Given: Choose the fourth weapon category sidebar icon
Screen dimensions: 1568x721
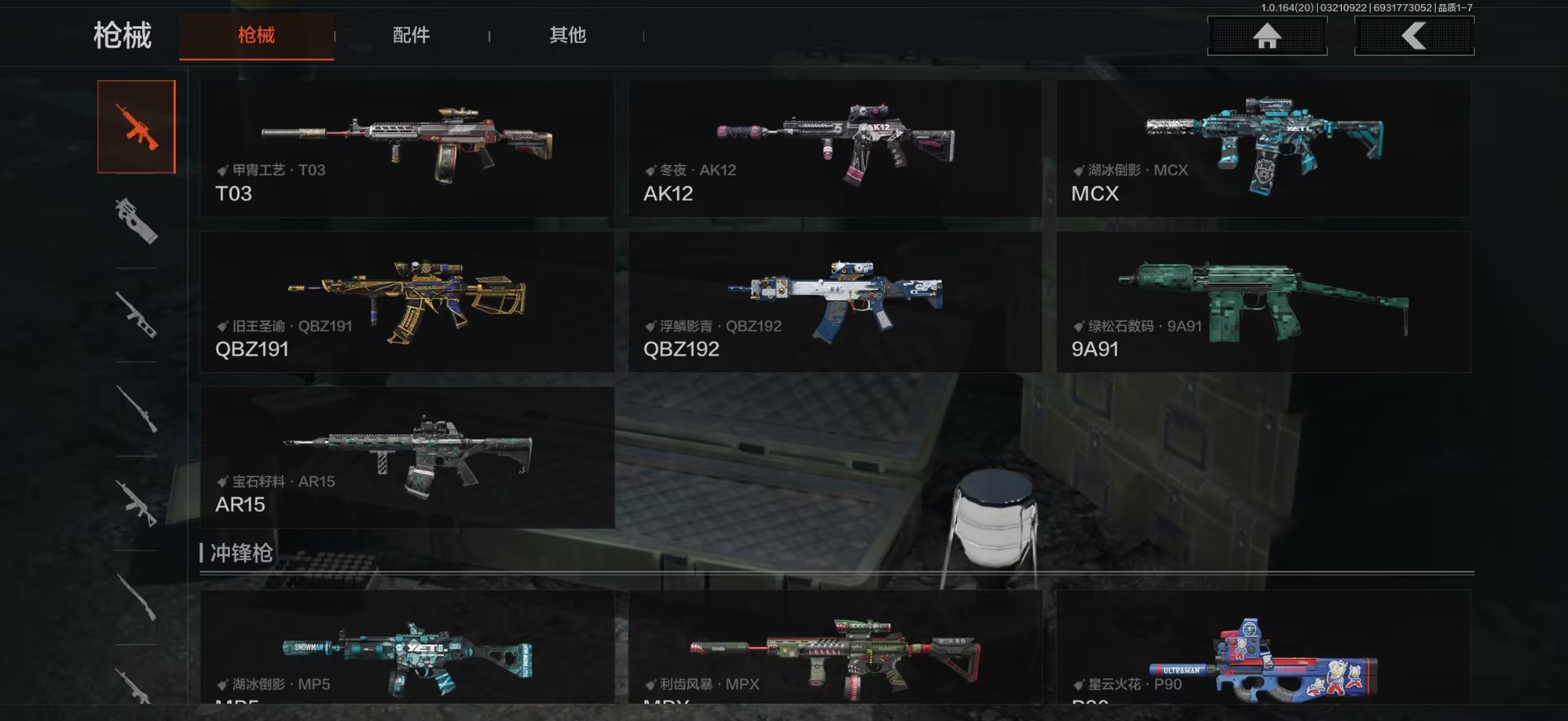Looking at the screenshot, I should [x=136, y=409].
